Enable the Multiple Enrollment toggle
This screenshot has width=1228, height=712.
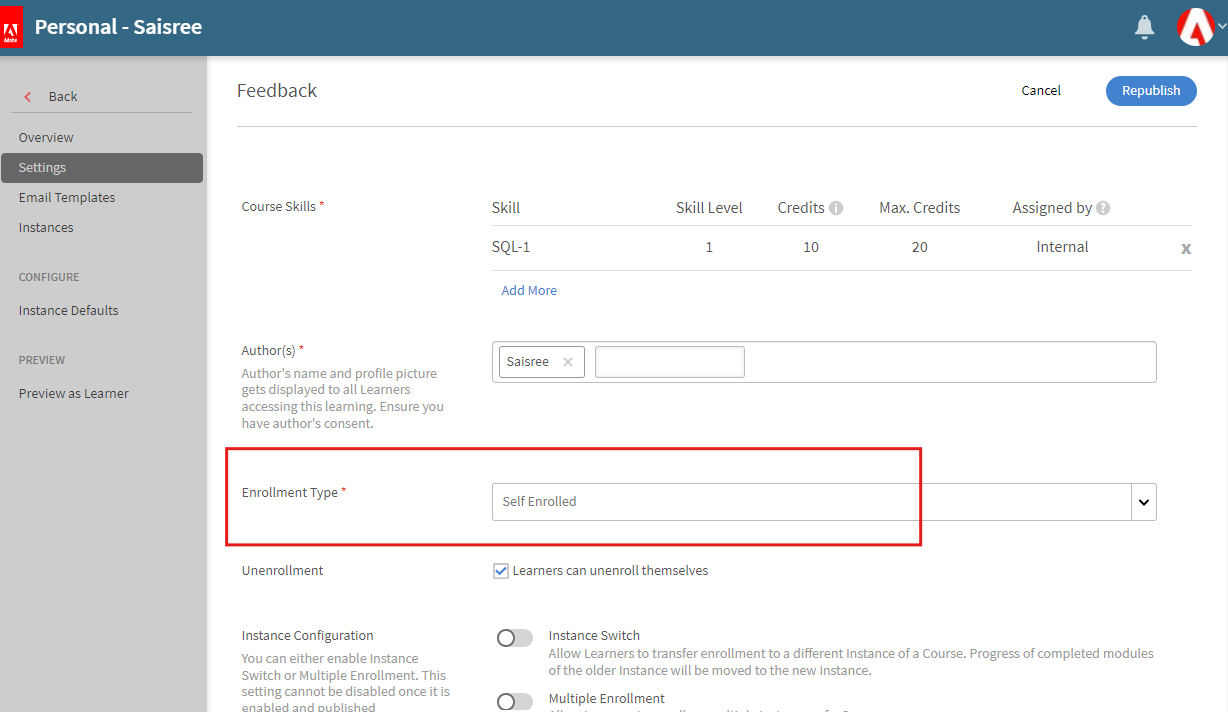point(514,701)
